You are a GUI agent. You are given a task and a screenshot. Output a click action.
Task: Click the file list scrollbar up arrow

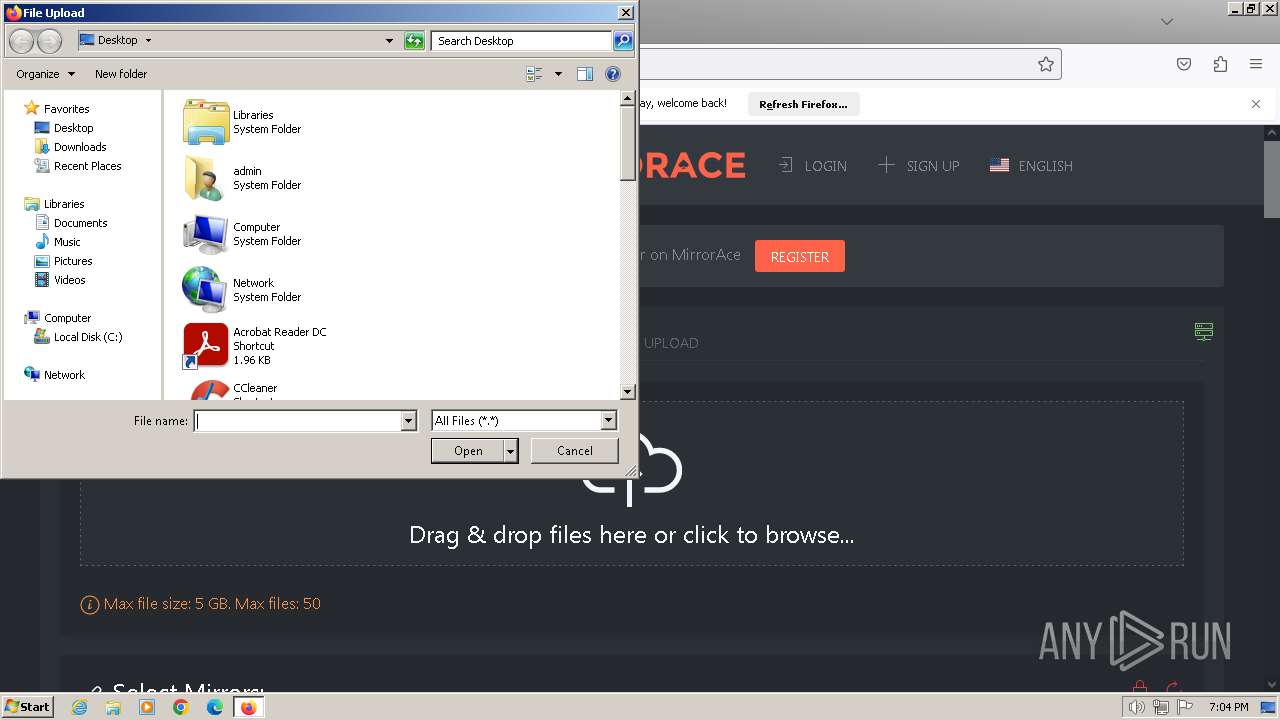point(628,99)
